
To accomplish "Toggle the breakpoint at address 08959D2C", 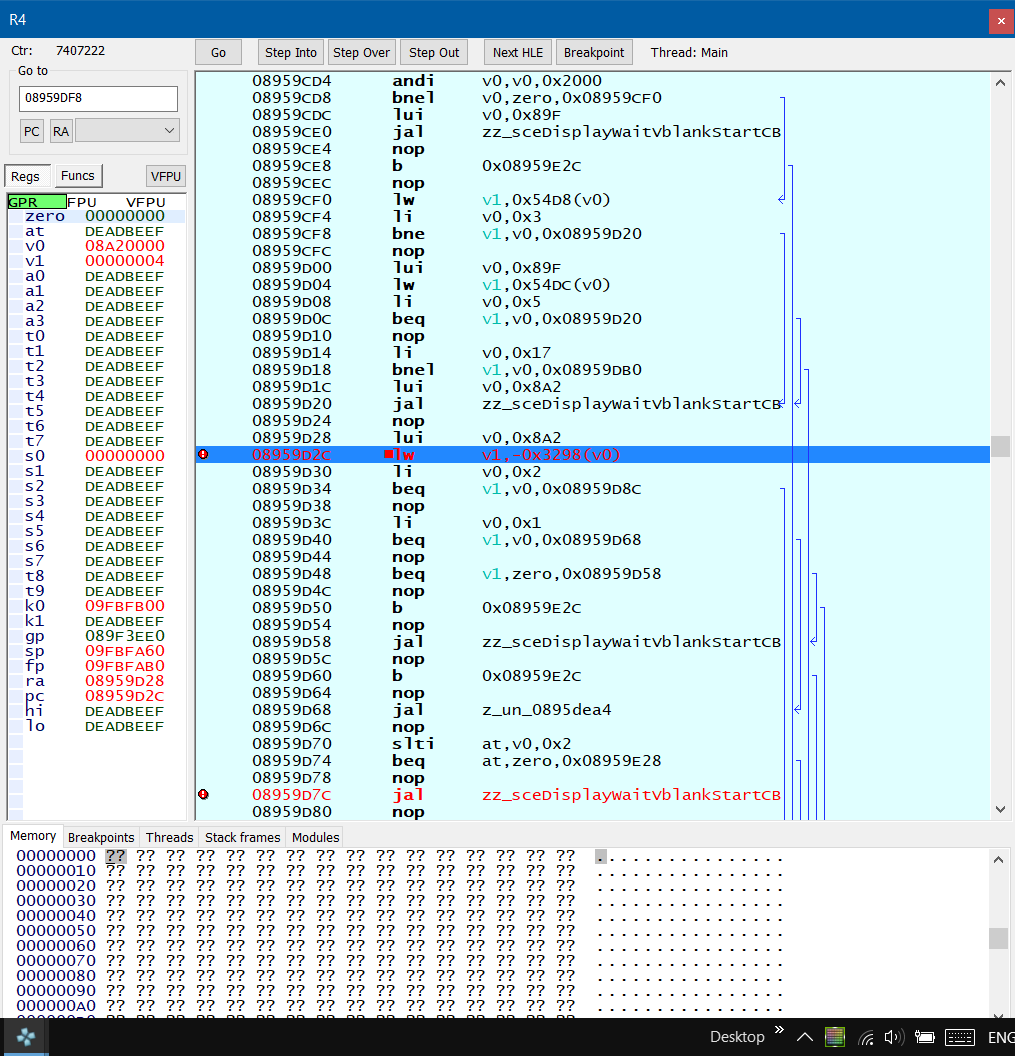I will (204, 454).
